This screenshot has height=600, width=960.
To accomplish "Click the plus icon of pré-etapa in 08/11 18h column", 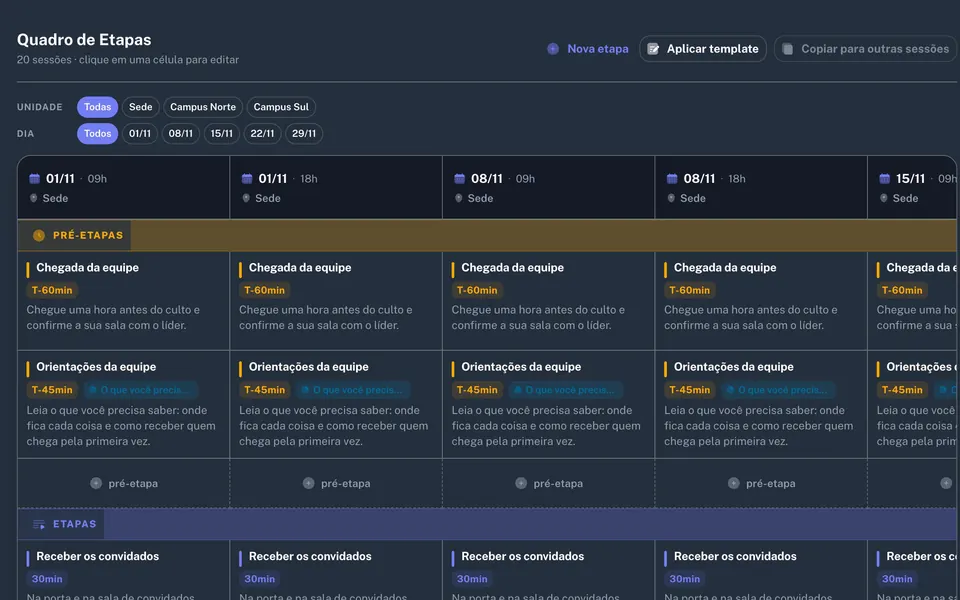I will 733,483.
